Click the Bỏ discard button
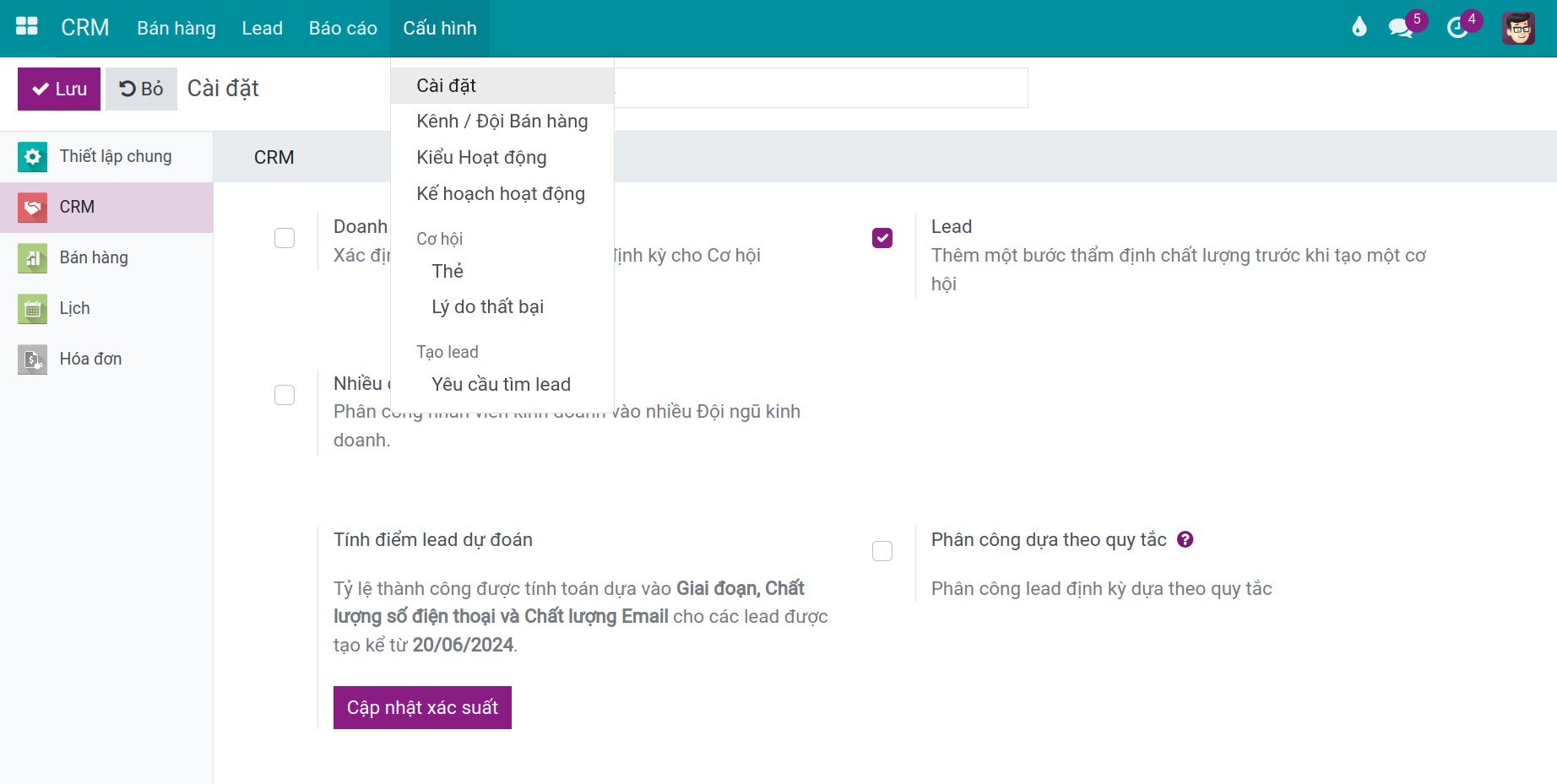 [x=141, y=89]
